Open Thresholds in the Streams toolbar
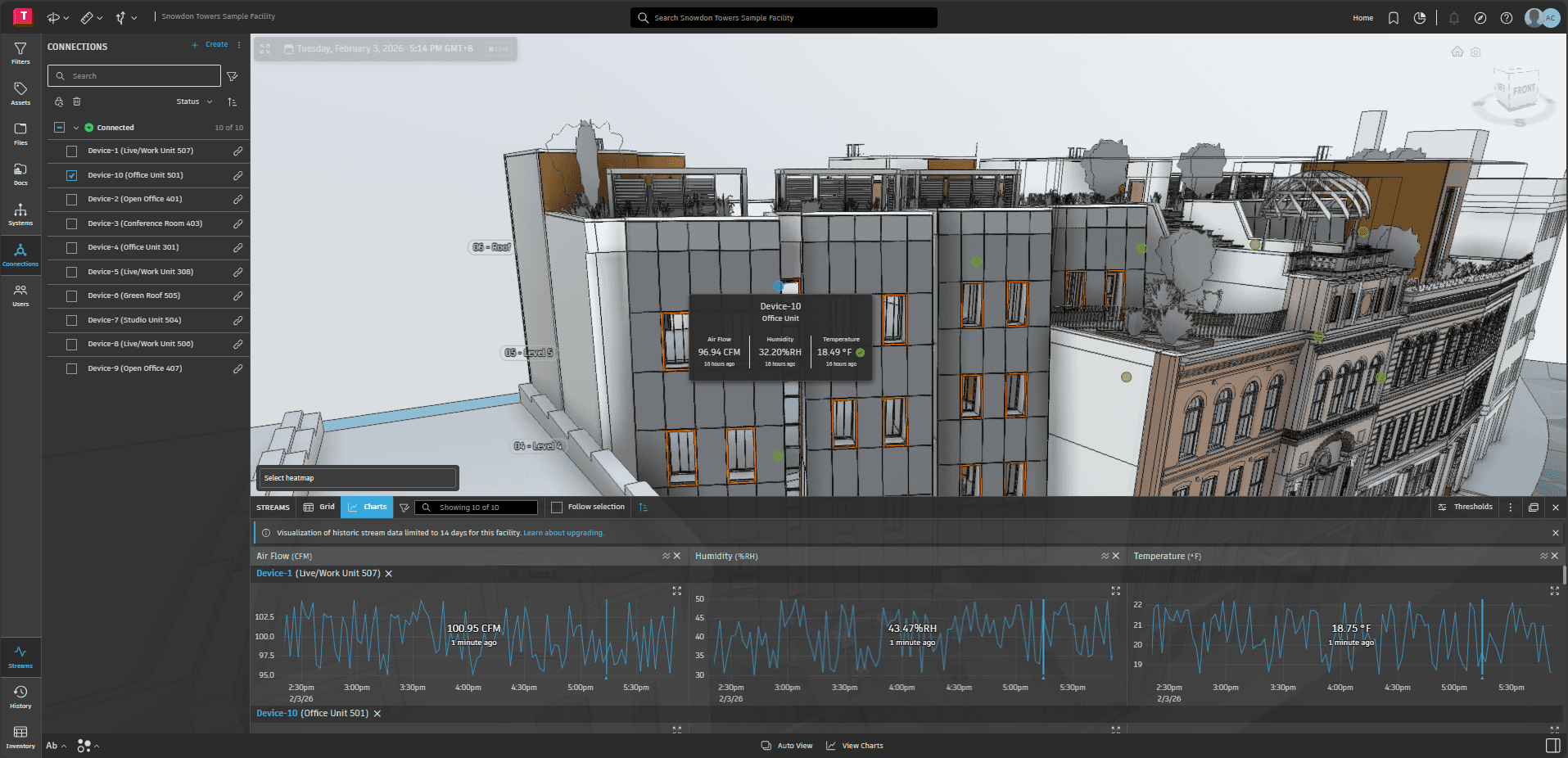1568x758 pixels. 1465,507
